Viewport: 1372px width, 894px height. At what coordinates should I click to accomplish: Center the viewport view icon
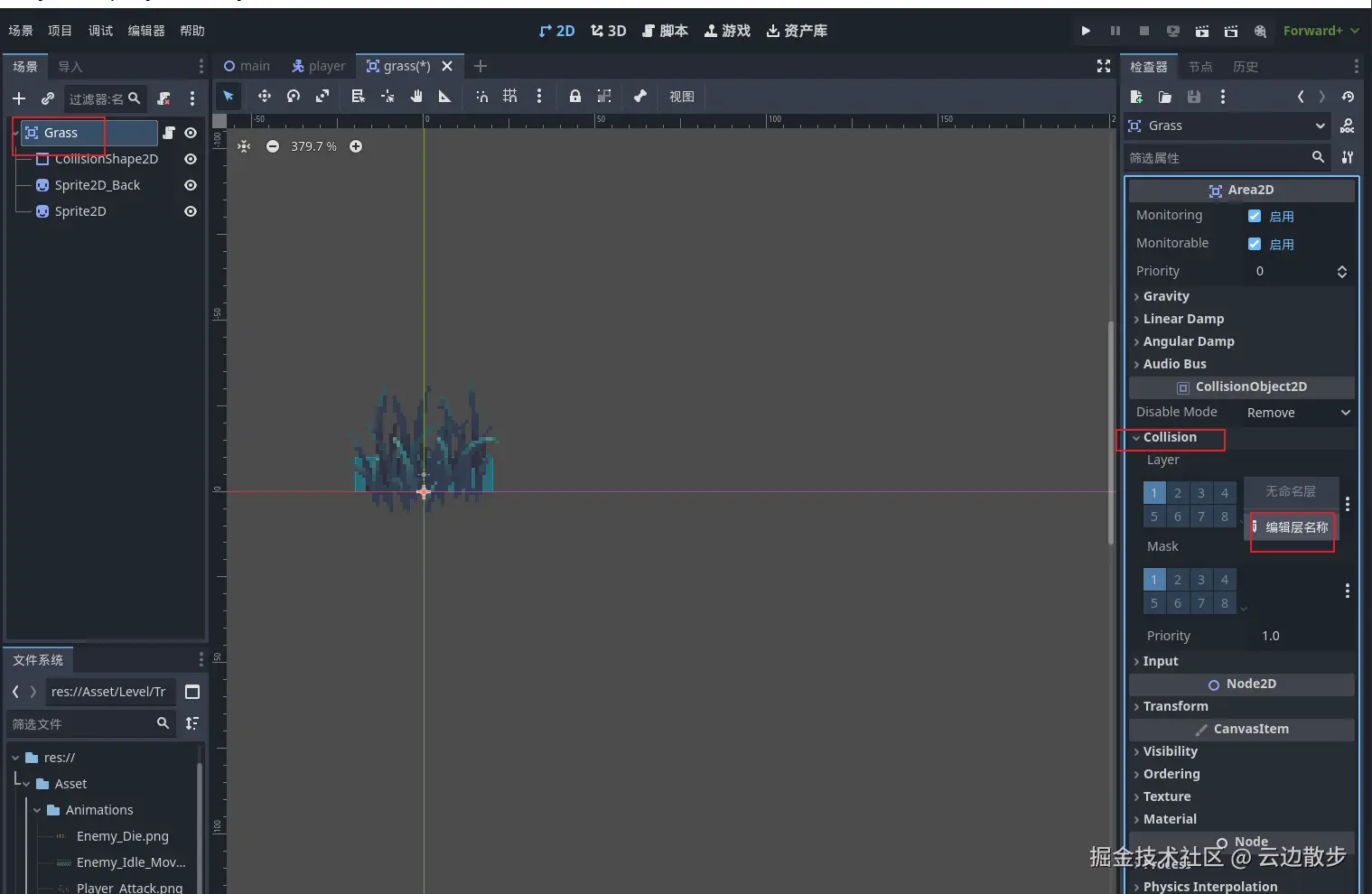[244, 146]
